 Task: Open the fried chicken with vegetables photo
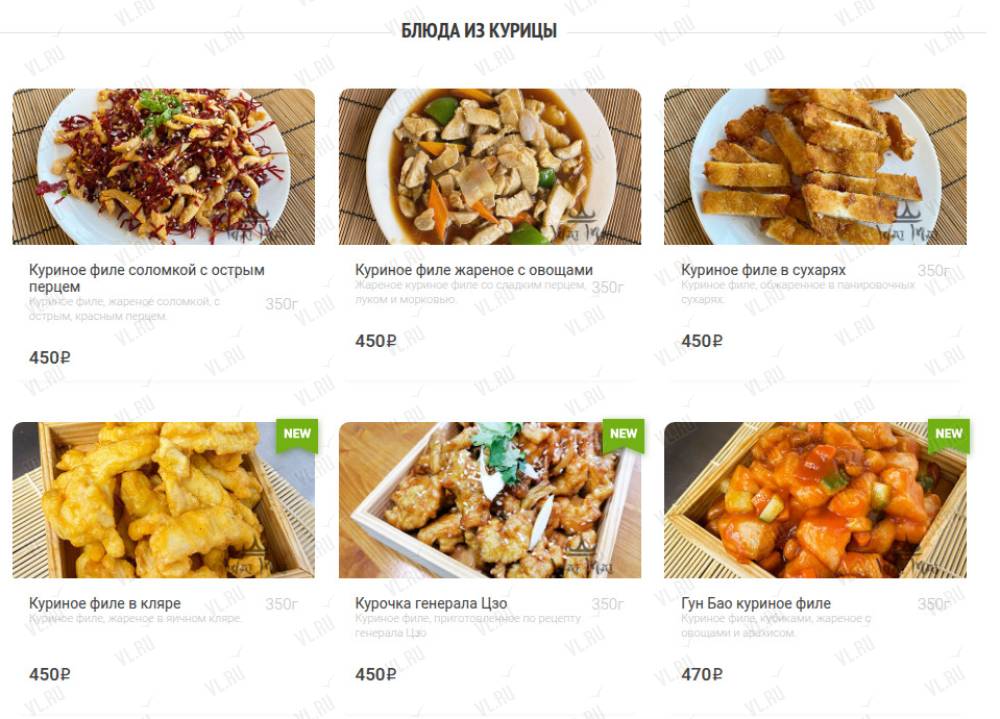tap(490, 167)
